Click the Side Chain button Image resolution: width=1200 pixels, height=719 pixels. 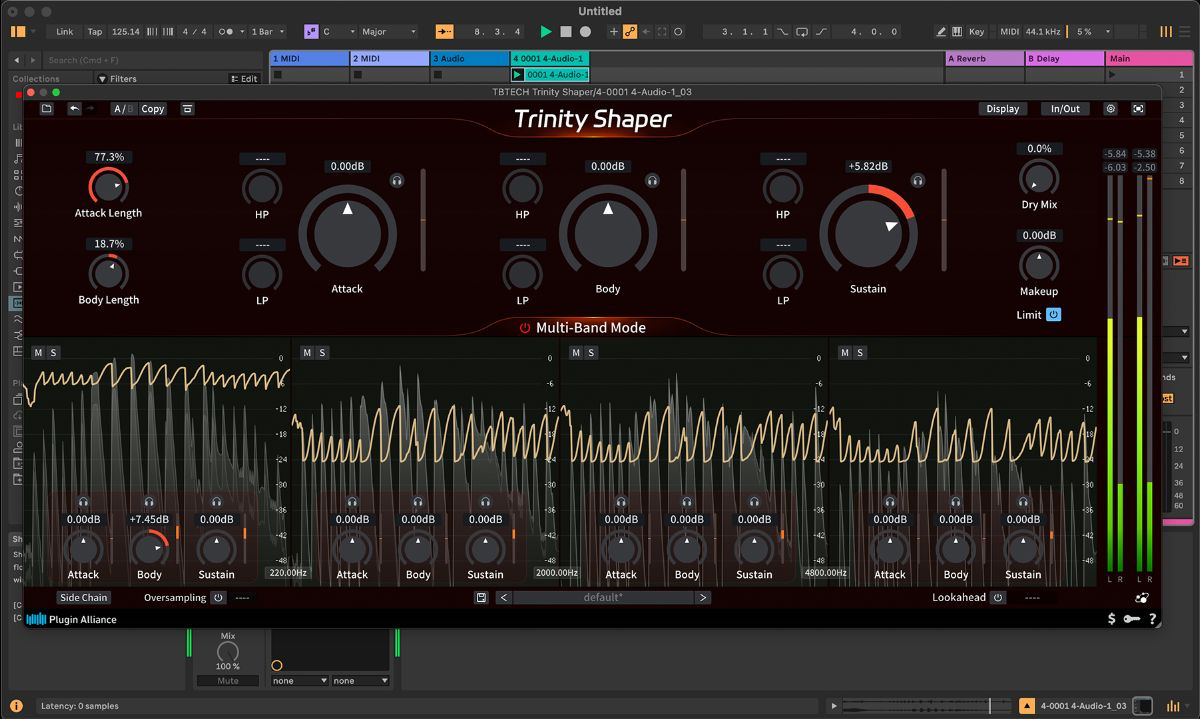point(83,597)
